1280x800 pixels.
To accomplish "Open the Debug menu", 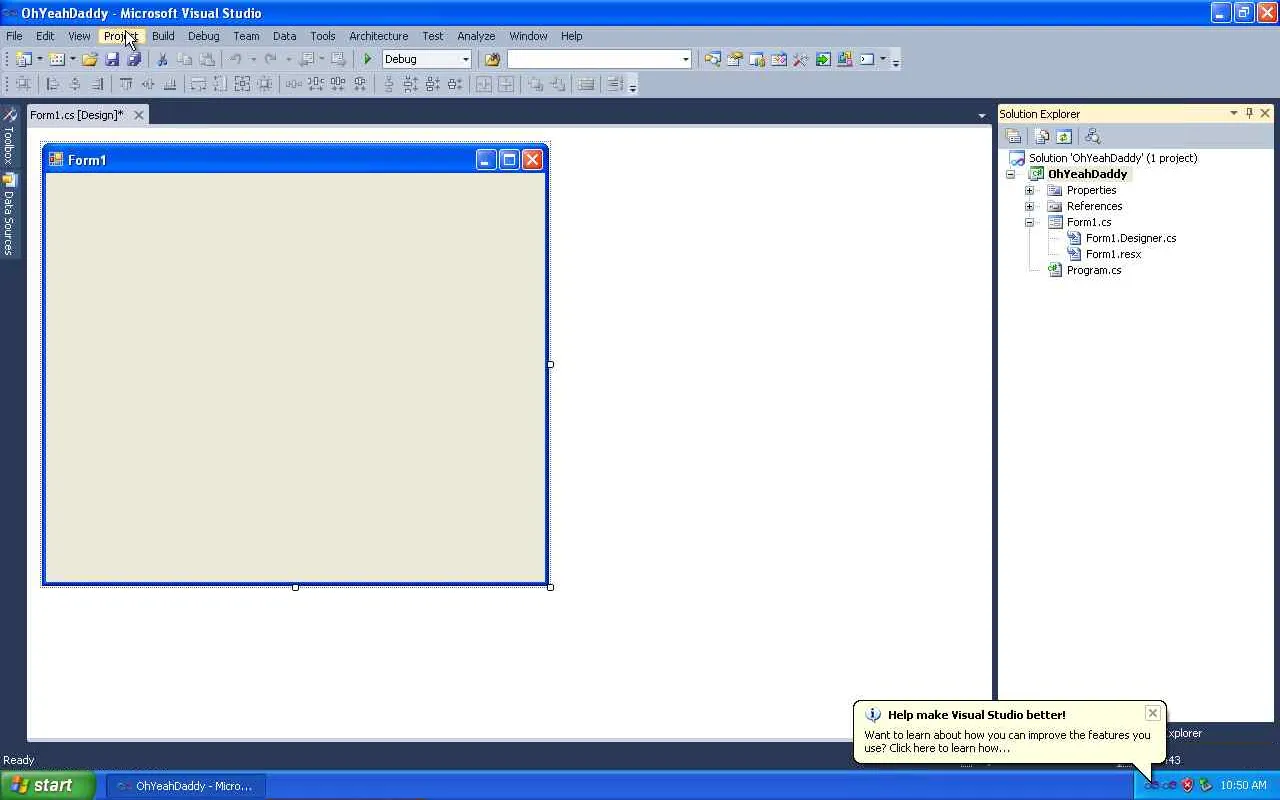I will pyautogui.click(x=203, y=36).
